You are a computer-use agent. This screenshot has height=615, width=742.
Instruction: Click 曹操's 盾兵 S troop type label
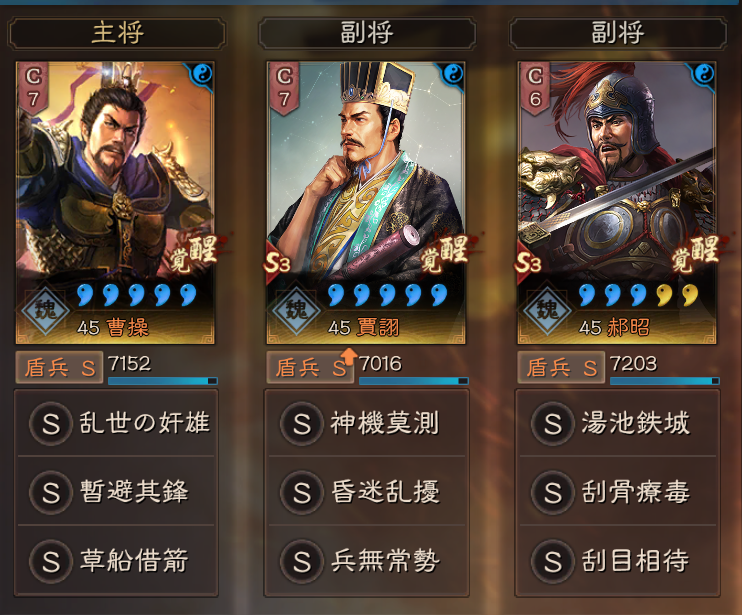tap(59, 367)
